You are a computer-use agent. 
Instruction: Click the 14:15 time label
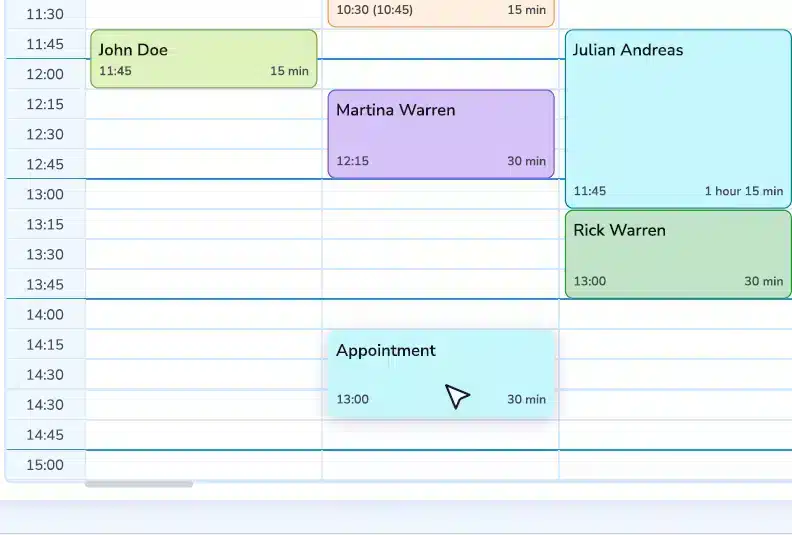coord(45,345)
